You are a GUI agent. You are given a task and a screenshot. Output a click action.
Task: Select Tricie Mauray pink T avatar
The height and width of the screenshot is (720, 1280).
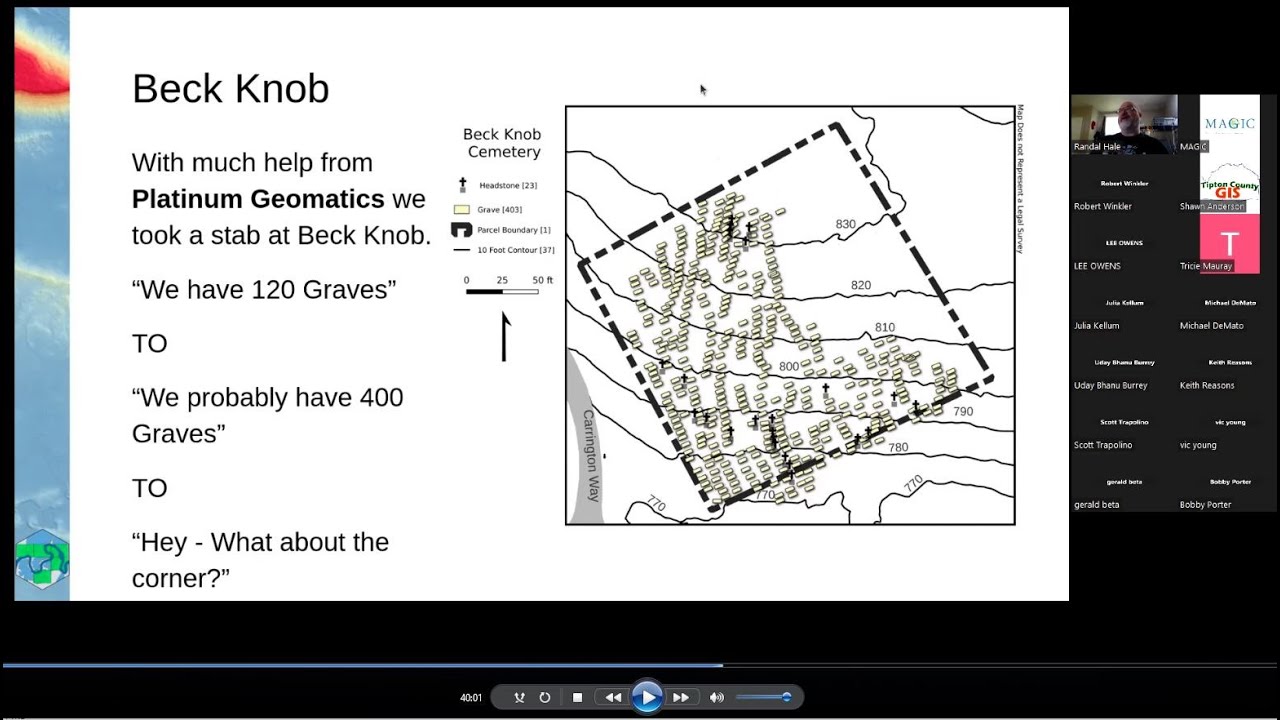pos(1229,244)
